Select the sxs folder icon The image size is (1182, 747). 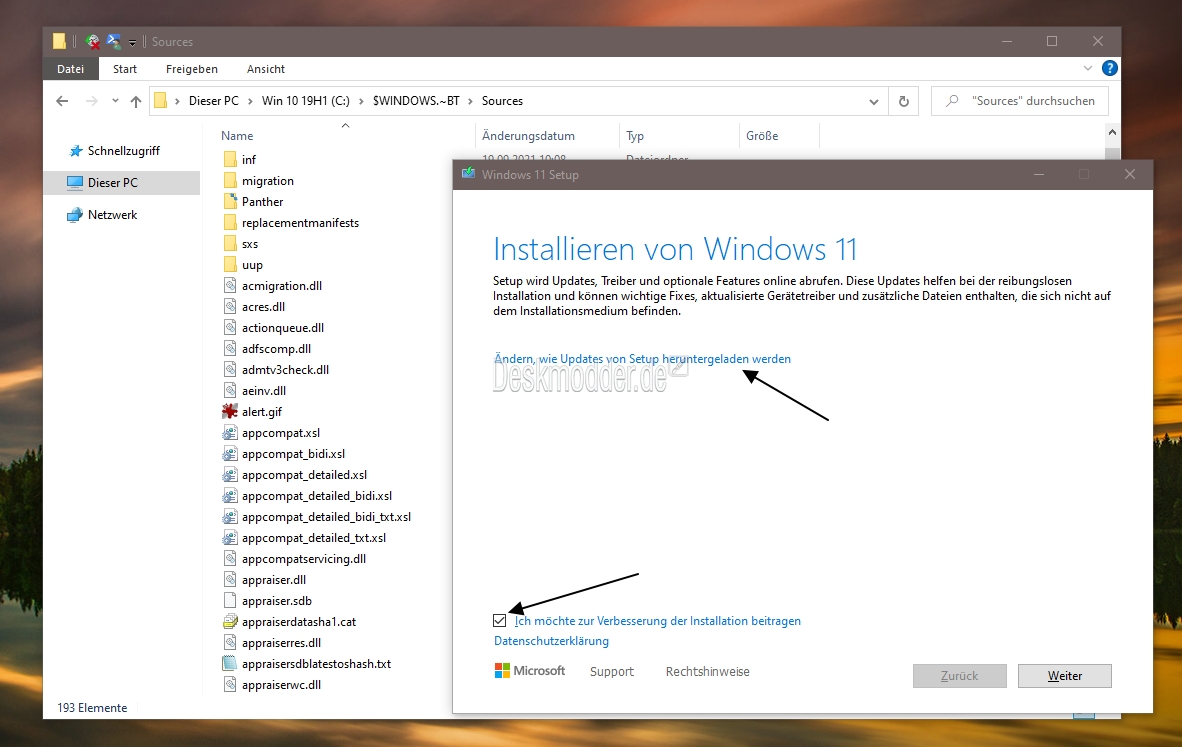[230, 243]
